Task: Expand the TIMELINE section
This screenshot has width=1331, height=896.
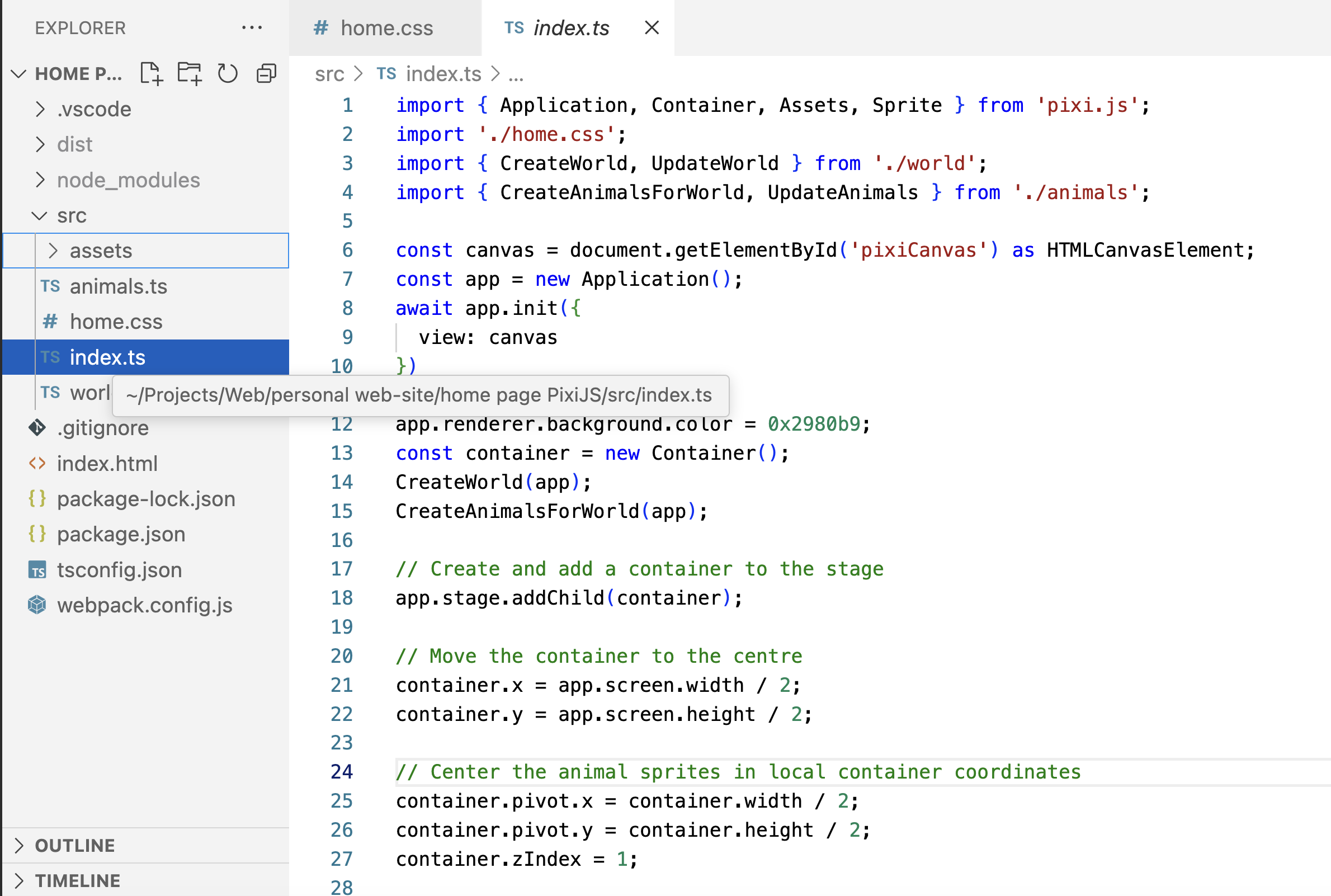Action: point(77,880)
